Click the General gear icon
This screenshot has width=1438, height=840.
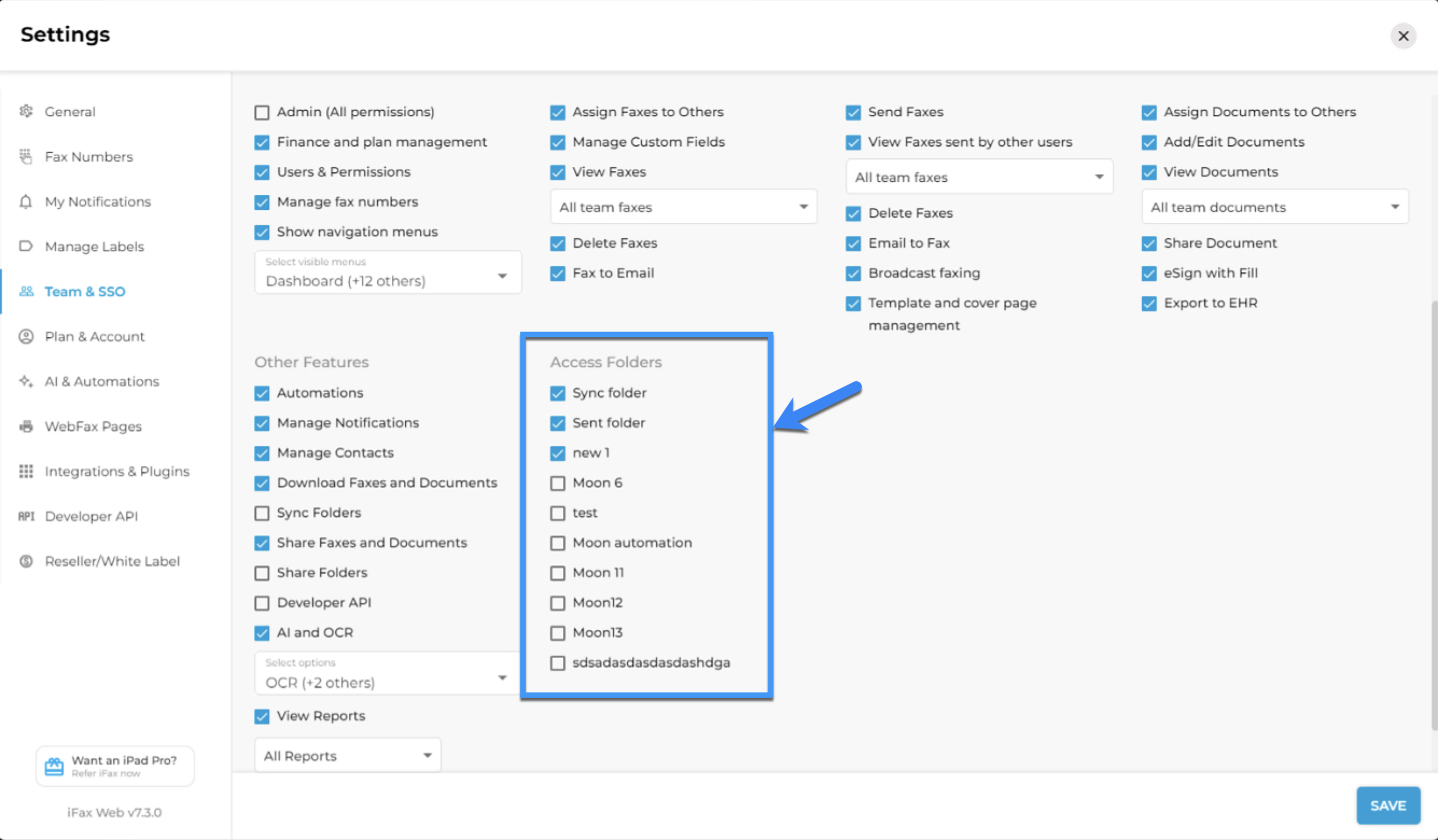(26, 111)
